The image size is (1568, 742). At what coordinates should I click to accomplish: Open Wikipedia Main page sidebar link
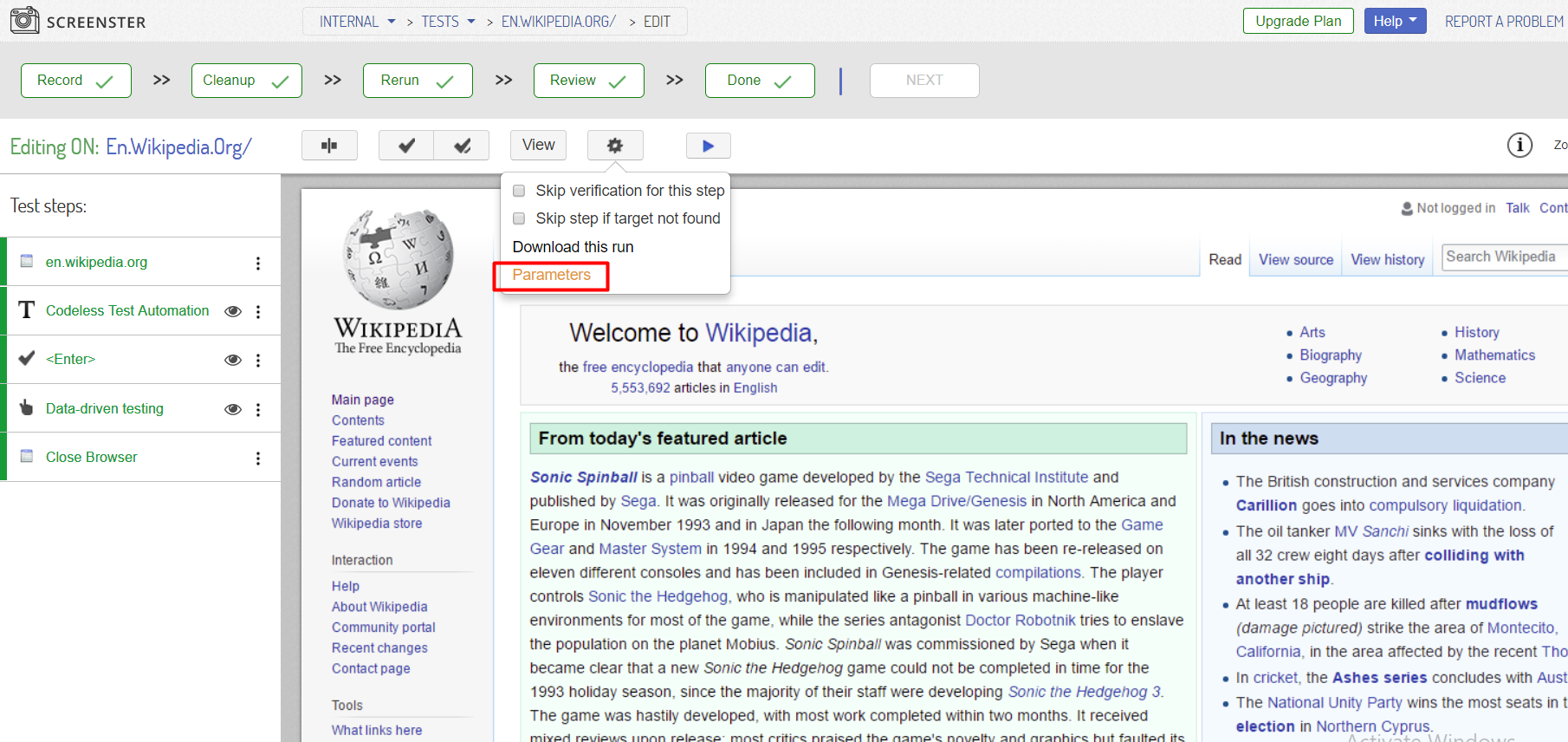point(362,400)
